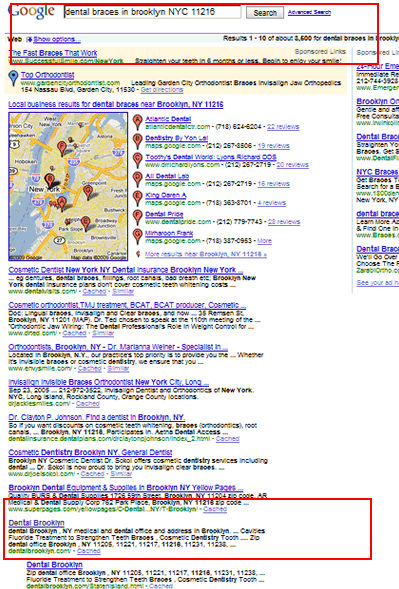Viewport: 399px width, 589px height.
Task: Open Cached for the envysmile.com result
Action: [x=89, y=369]
